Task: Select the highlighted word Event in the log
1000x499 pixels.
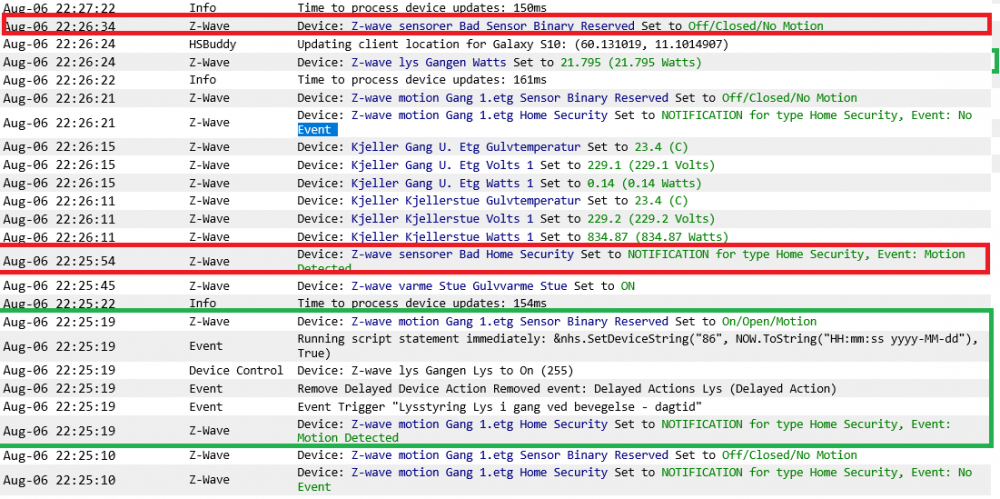Action: coord(317,130)
